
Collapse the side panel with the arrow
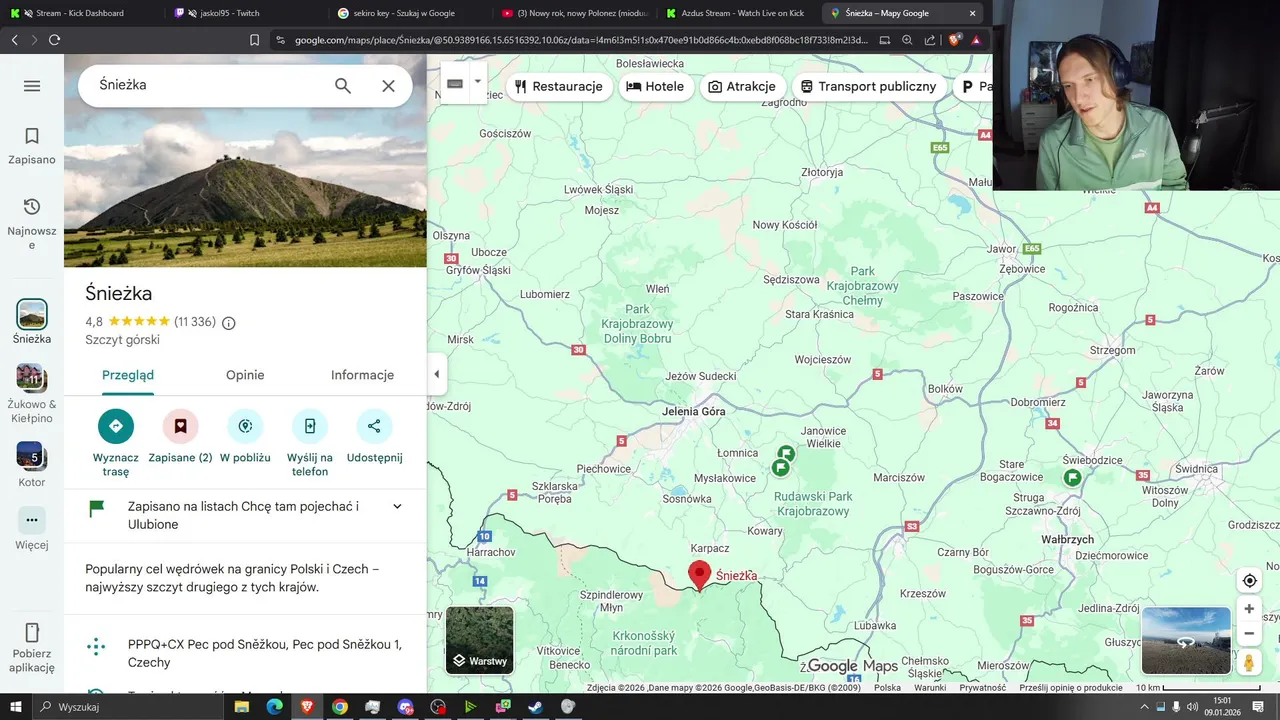(x=436, y=374)
